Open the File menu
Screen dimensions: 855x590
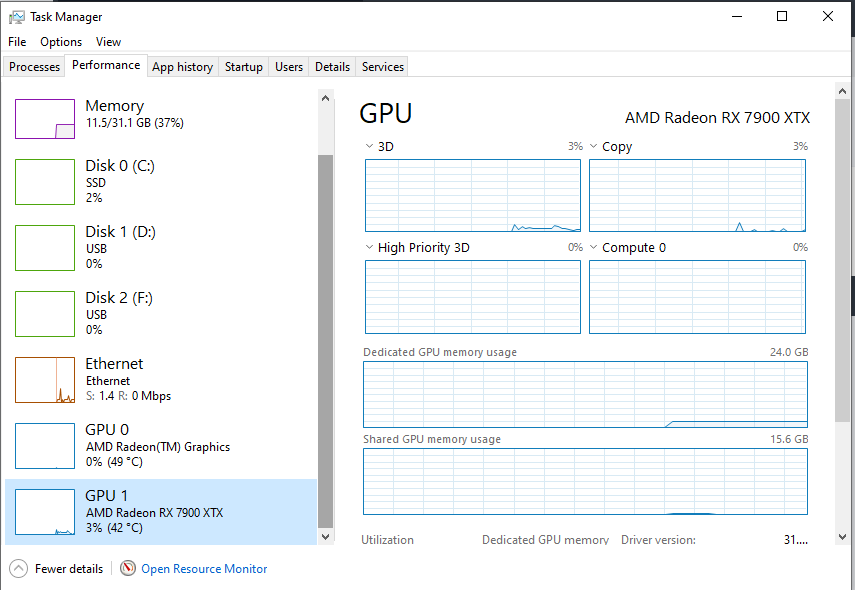[x=17, y=41]
